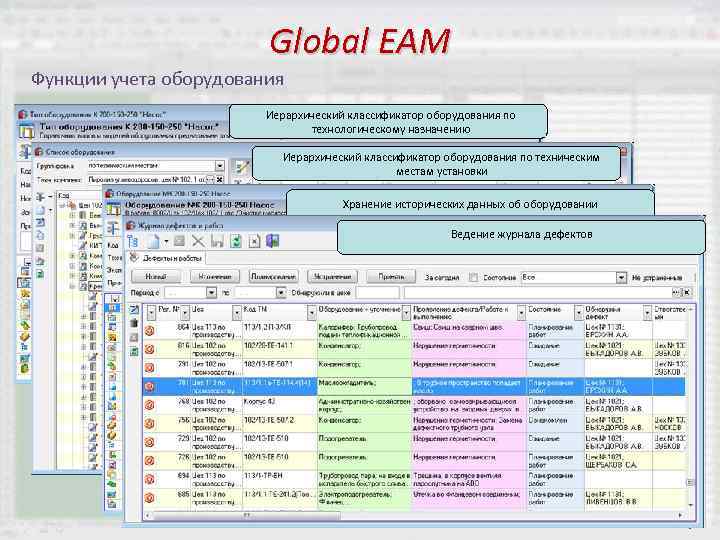The width and height of the screenshot is (720, 540).
Task: Open the Рег. № column filter arrow
Action: [x=185, y=313]
